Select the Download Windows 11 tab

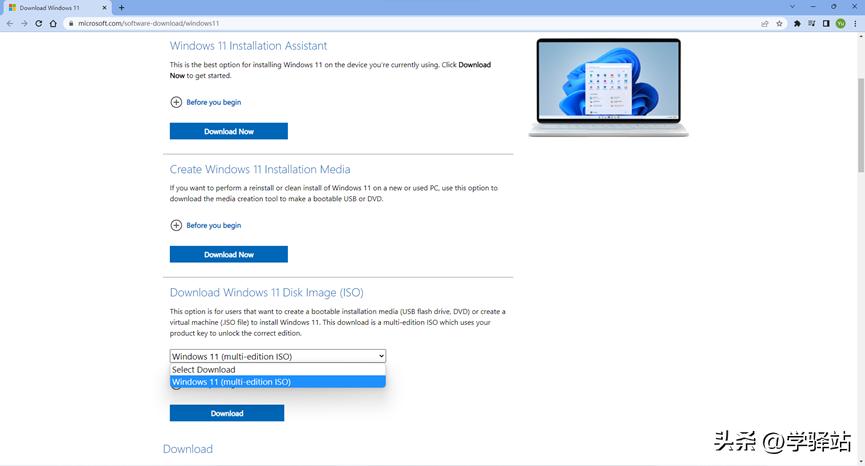(57, 8)
